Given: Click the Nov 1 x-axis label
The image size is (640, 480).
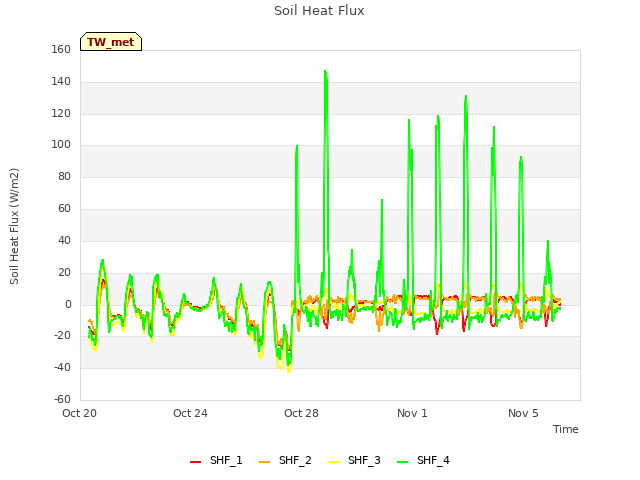Looking at the screenshot, I should (412, 413).
